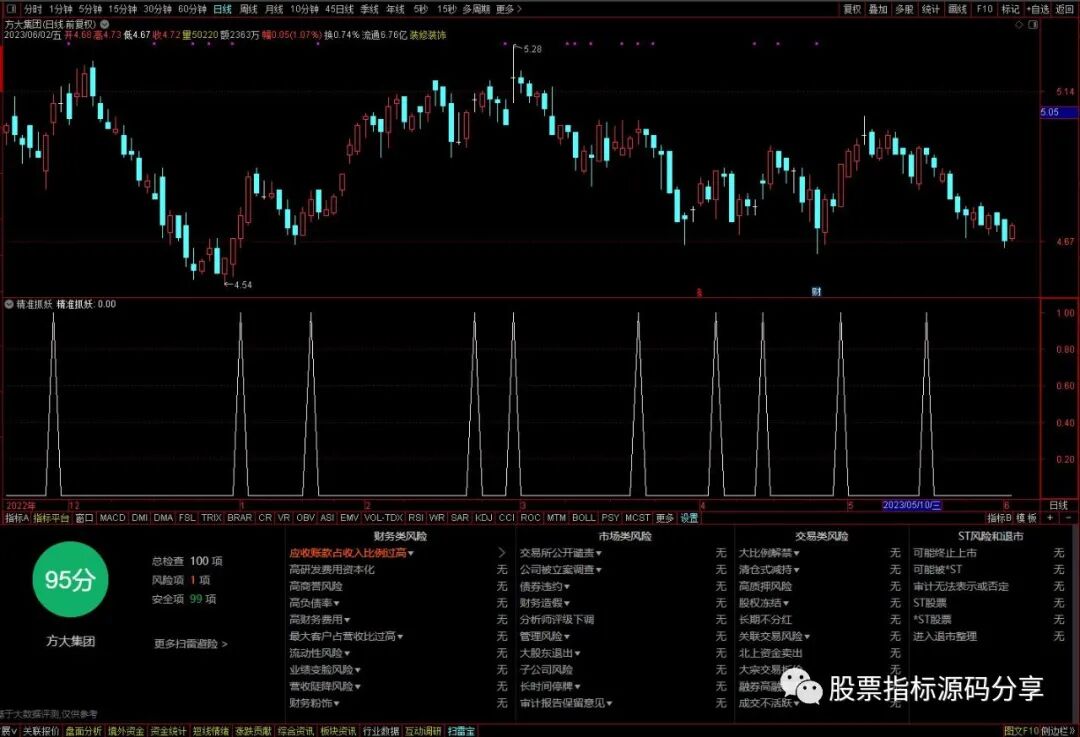Select BOLL indicator
The width and height of the screenshot is (1080, 737).
[x=583, y=517]
